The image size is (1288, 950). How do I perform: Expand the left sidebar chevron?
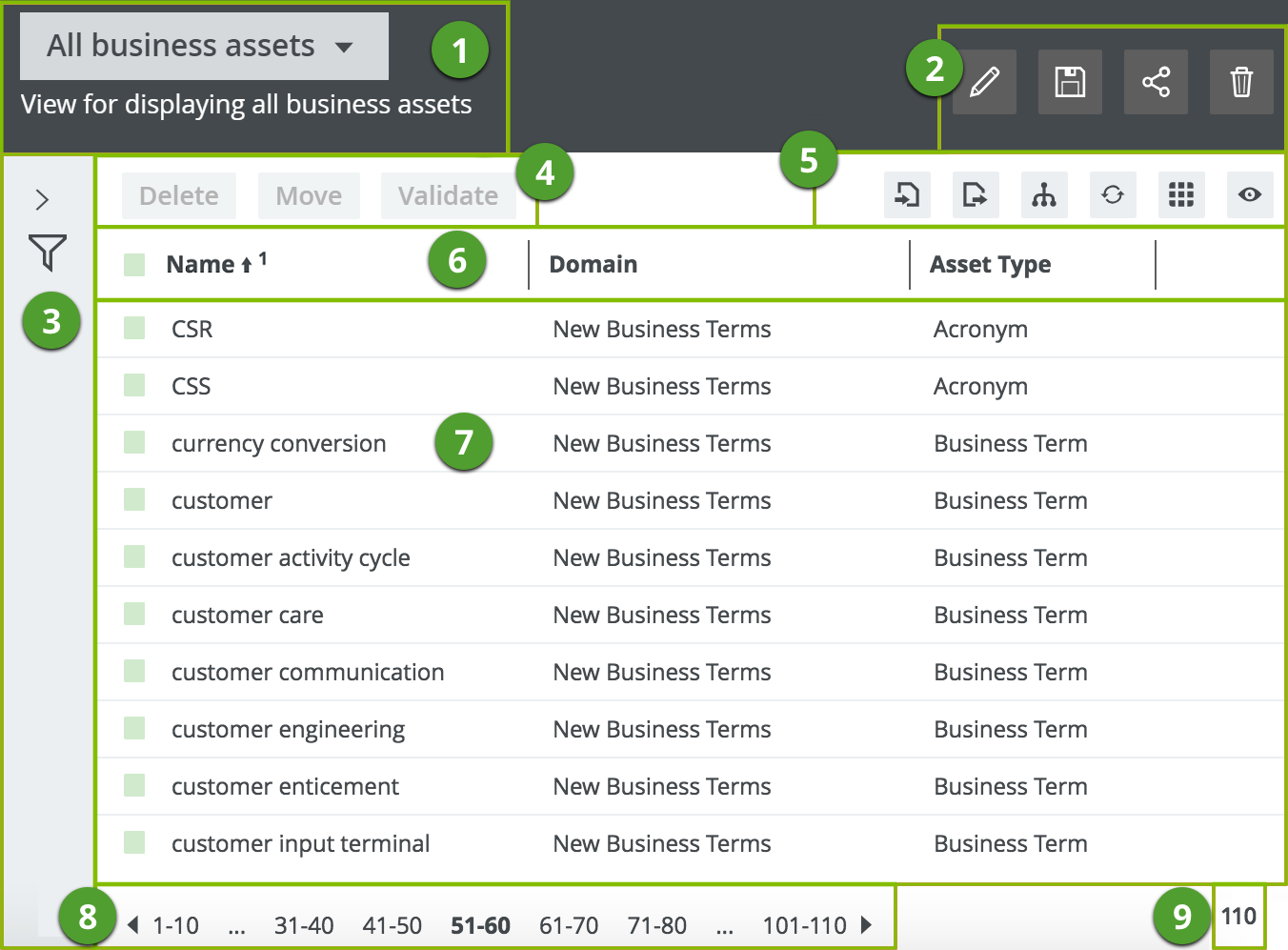coord(42,199)
